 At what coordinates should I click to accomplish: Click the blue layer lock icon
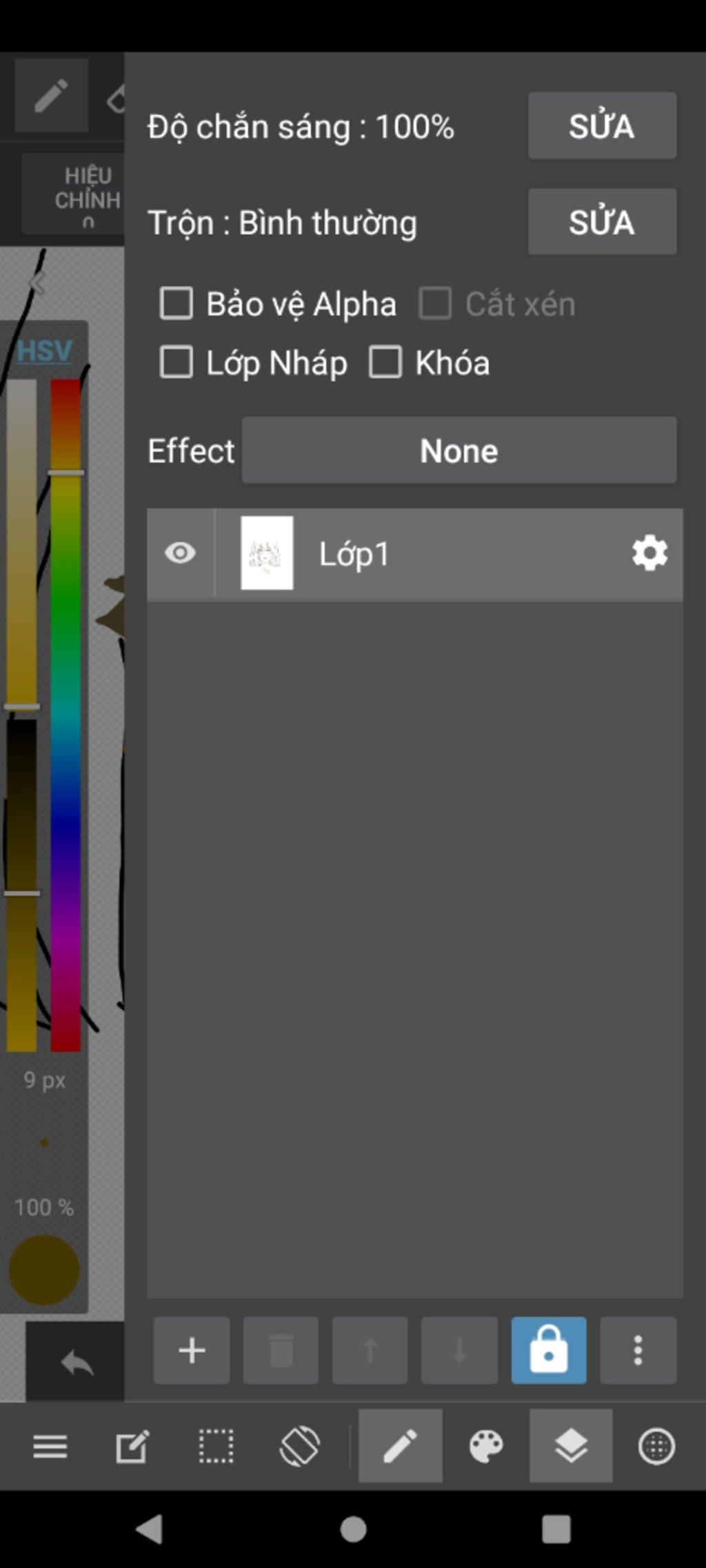click(549, 1350)
